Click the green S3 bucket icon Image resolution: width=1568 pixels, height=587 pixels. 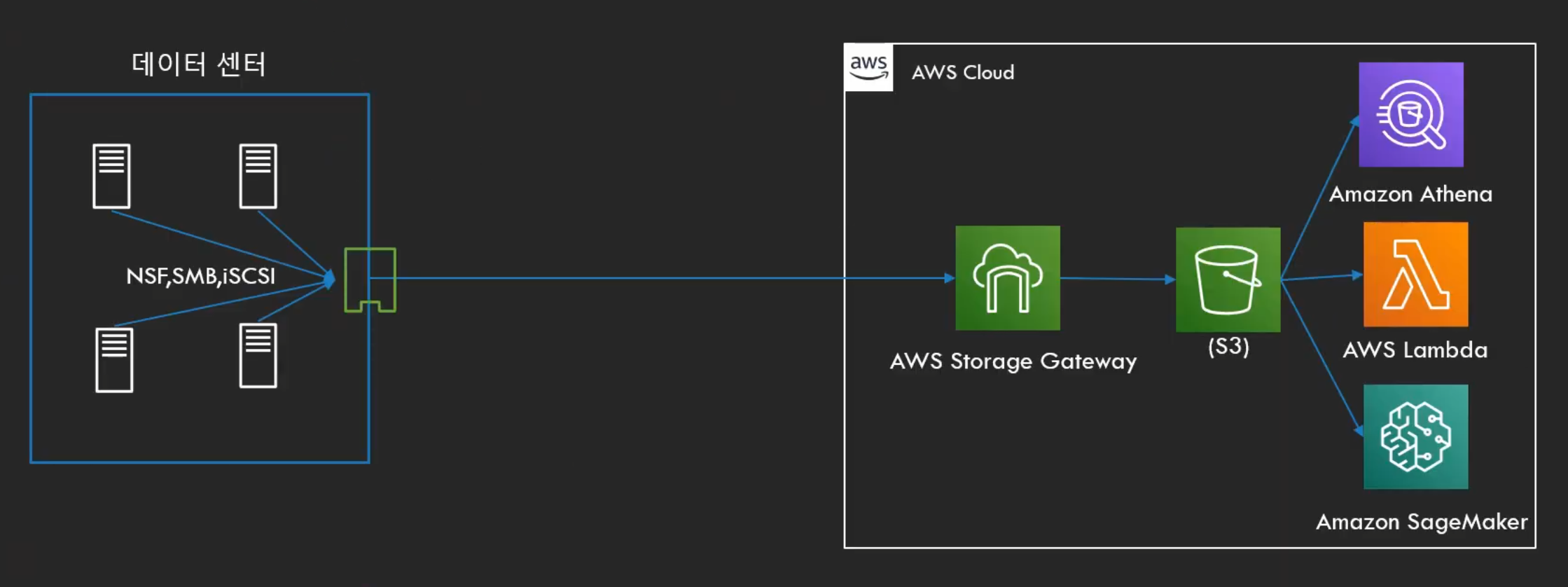pos(1228,279)
